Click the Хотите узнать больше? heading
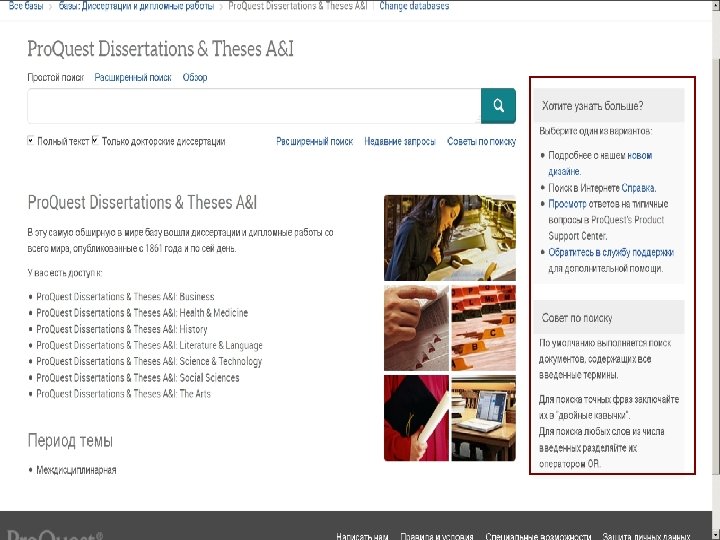 coord(592,106)
